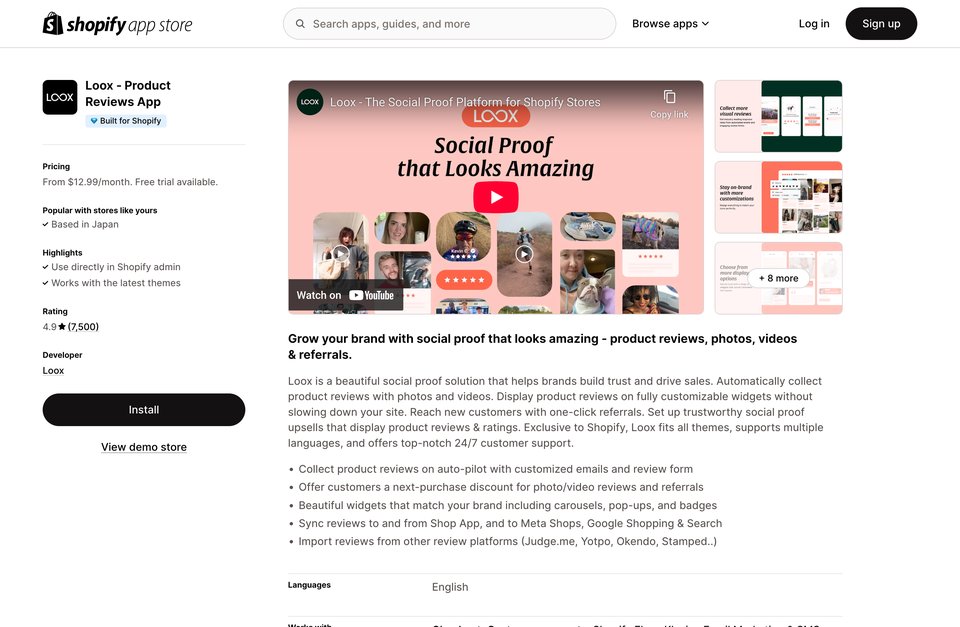Image resolution: width=960 pixels, height=627 pixels.
Task: Click the Loox app logo icon
Action: 60,97
